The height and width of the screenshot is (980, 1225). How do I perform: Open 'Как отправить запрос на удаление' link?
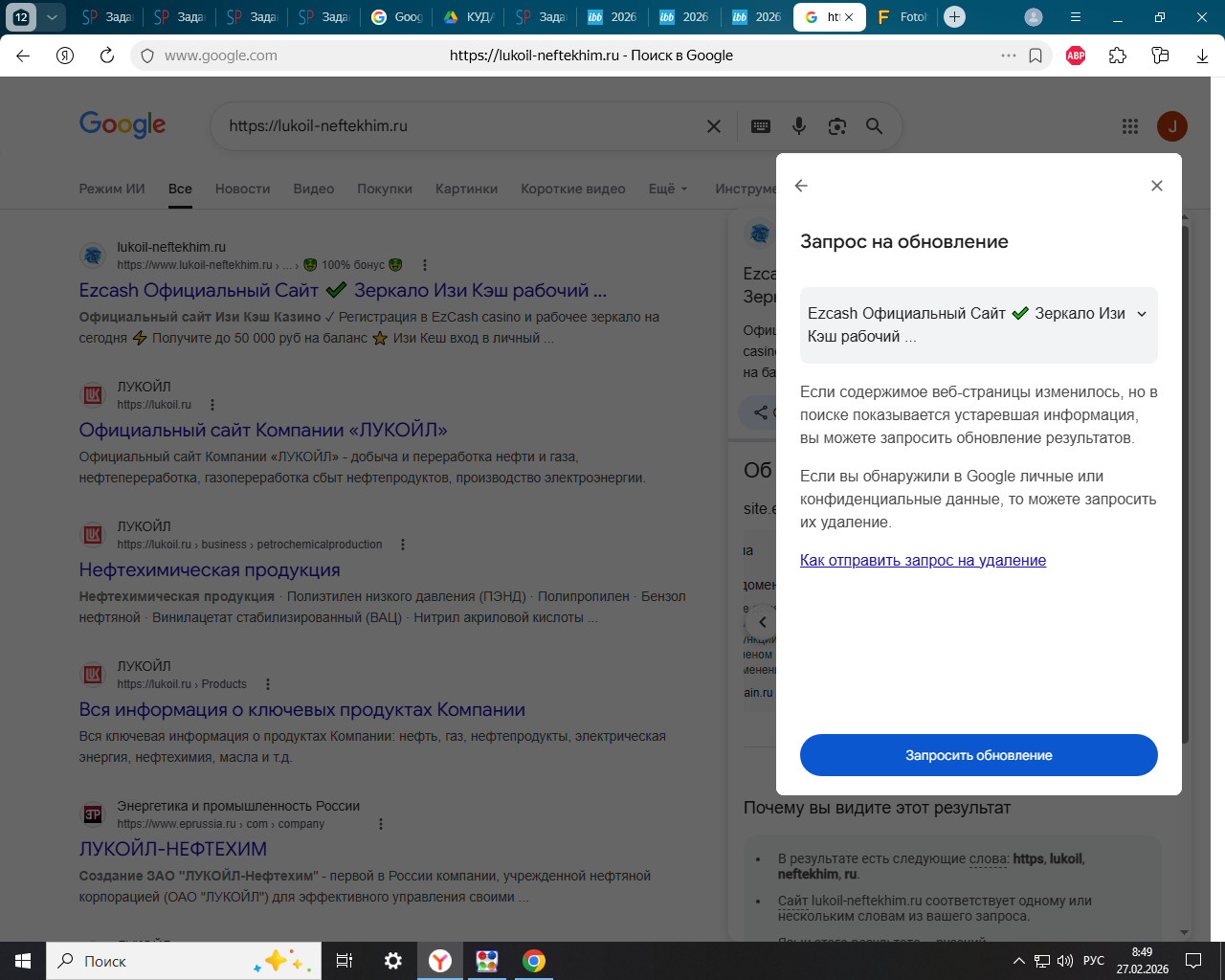pos(923,561)
